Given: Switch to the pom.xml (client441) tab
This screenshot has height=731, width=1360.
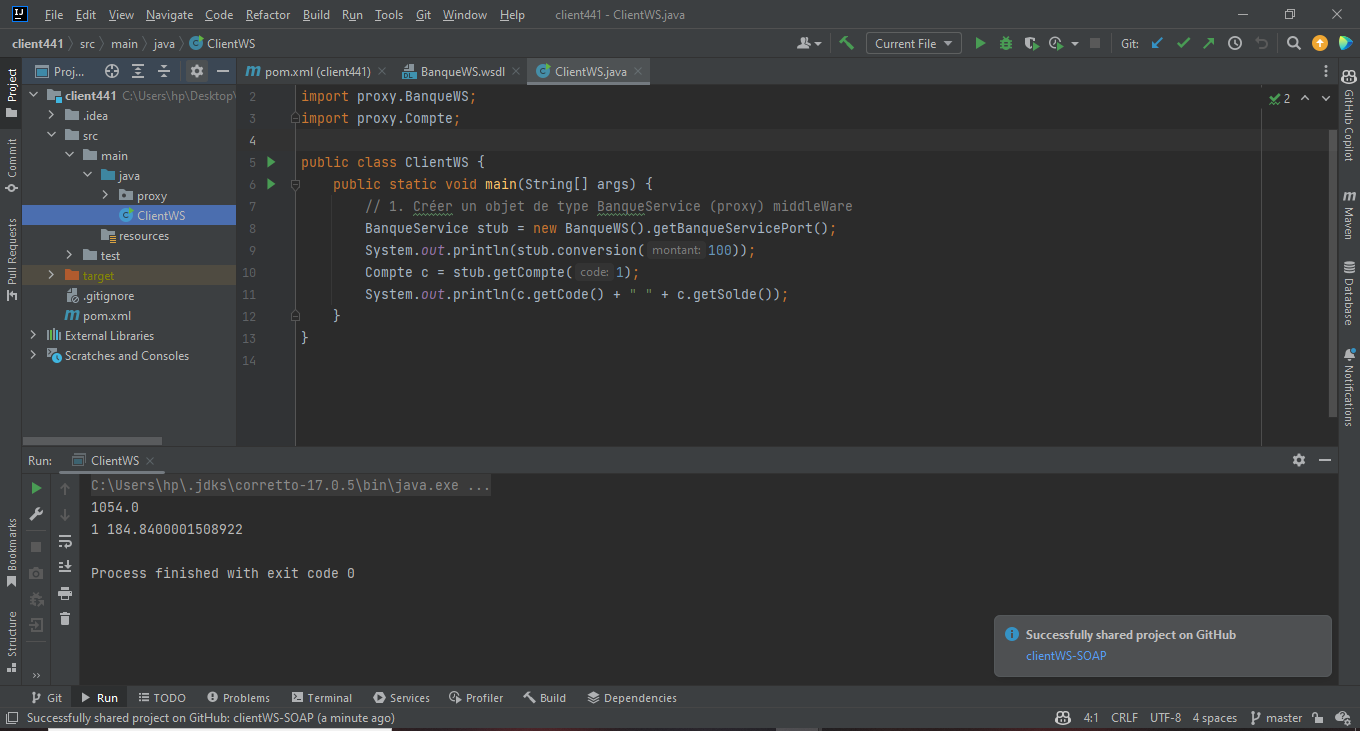Looking at the screenshot, I should coord(317,72).
